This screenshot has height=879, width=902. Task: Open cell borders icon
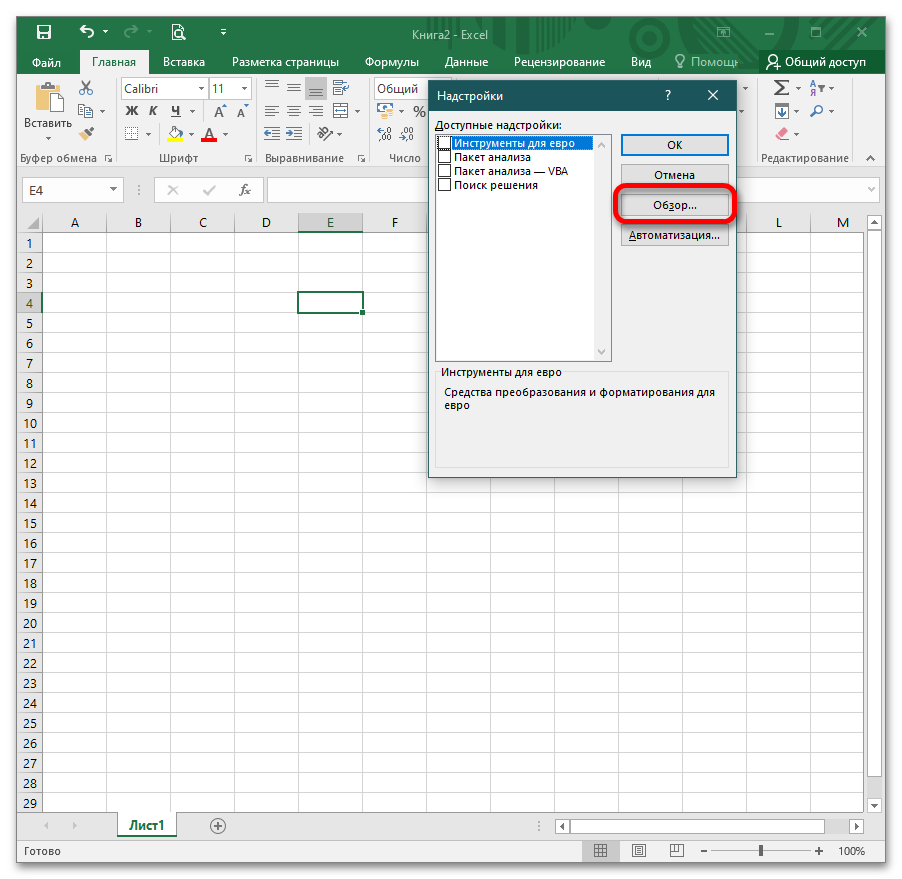pos(132,134)
